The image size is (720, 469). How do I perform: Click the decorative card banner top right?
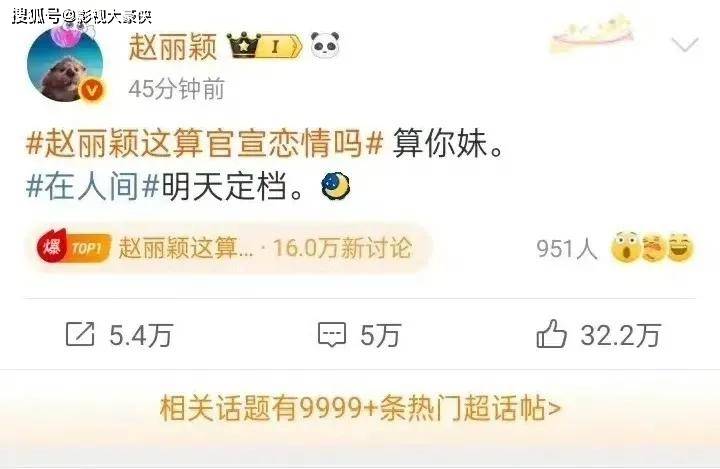pos(593,36)
